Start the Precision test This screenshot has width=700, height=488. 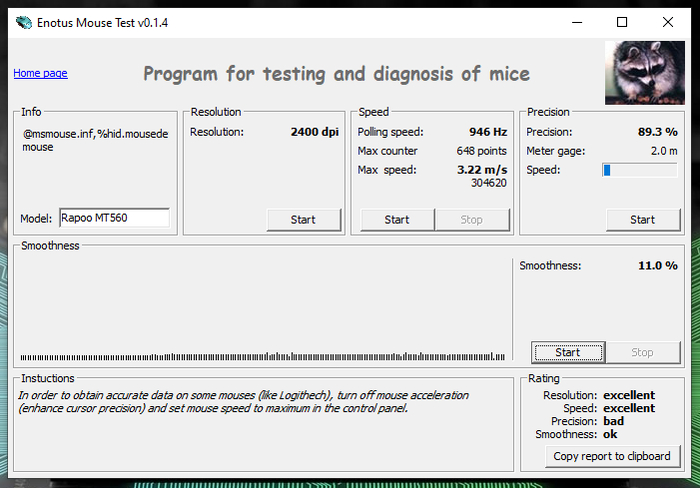[642, 219]
